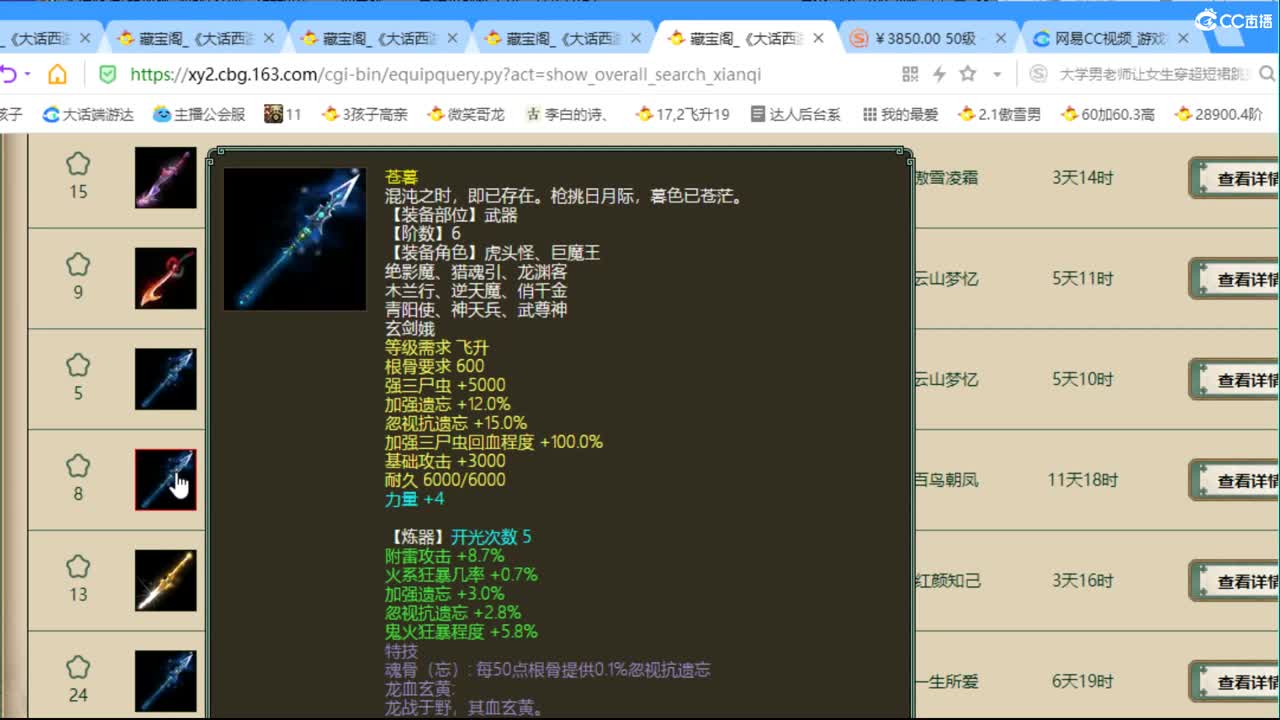Click server name 百鸟朝凤
Screen dimensions: 1280x720
tap(946, 480)
